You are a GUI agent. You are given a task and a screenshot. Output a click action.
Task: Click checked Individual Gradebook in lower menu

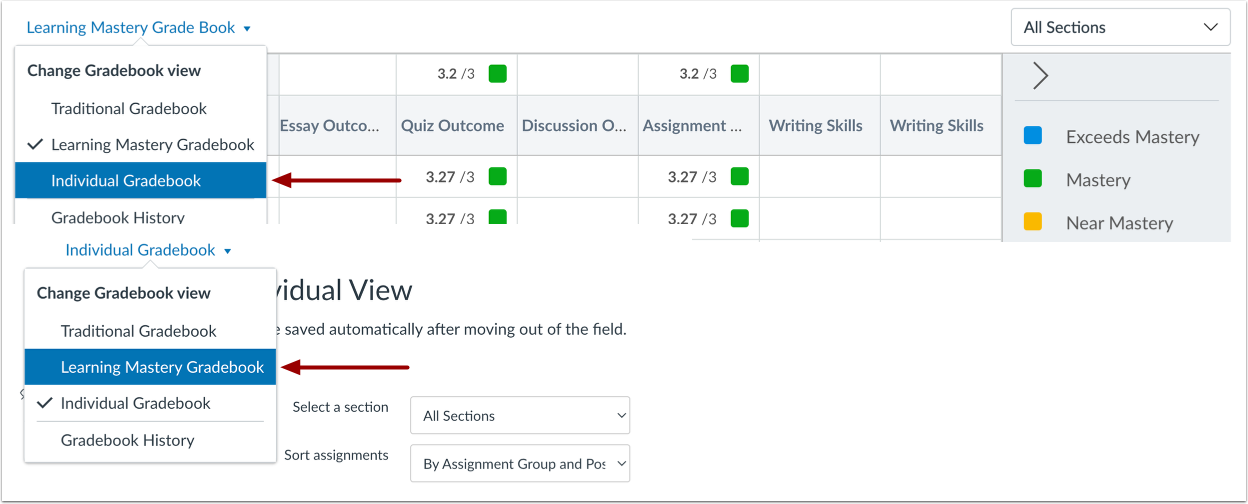point(135,404)
